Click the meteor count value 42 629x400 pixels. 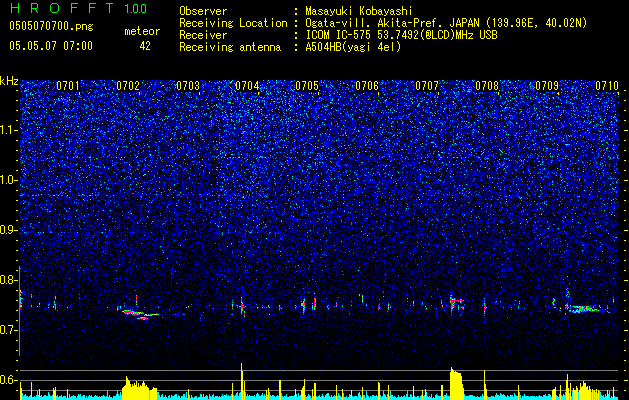145,46
